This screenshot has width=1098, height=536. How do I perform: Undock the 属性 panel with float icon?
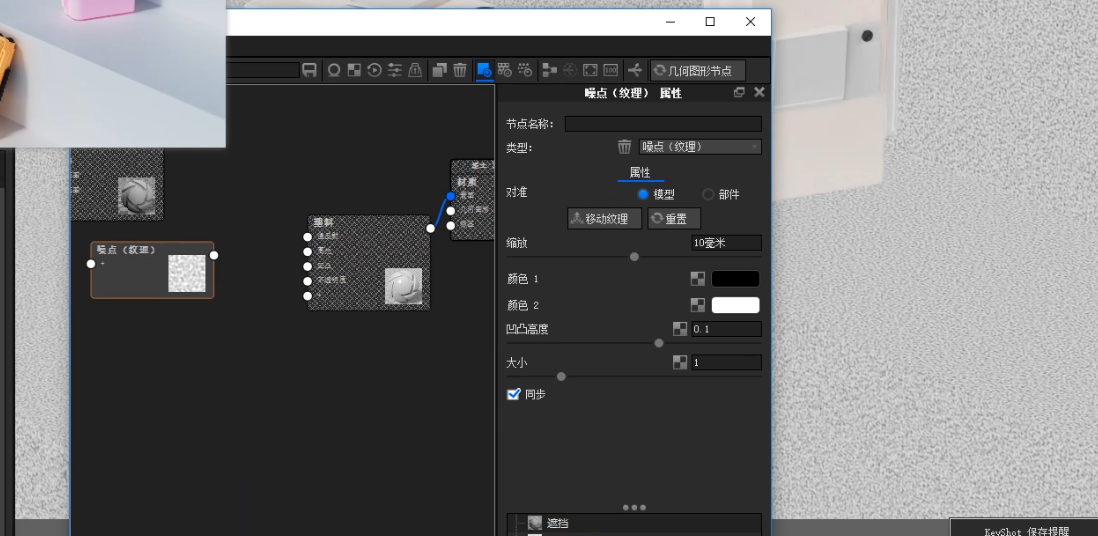739,92
